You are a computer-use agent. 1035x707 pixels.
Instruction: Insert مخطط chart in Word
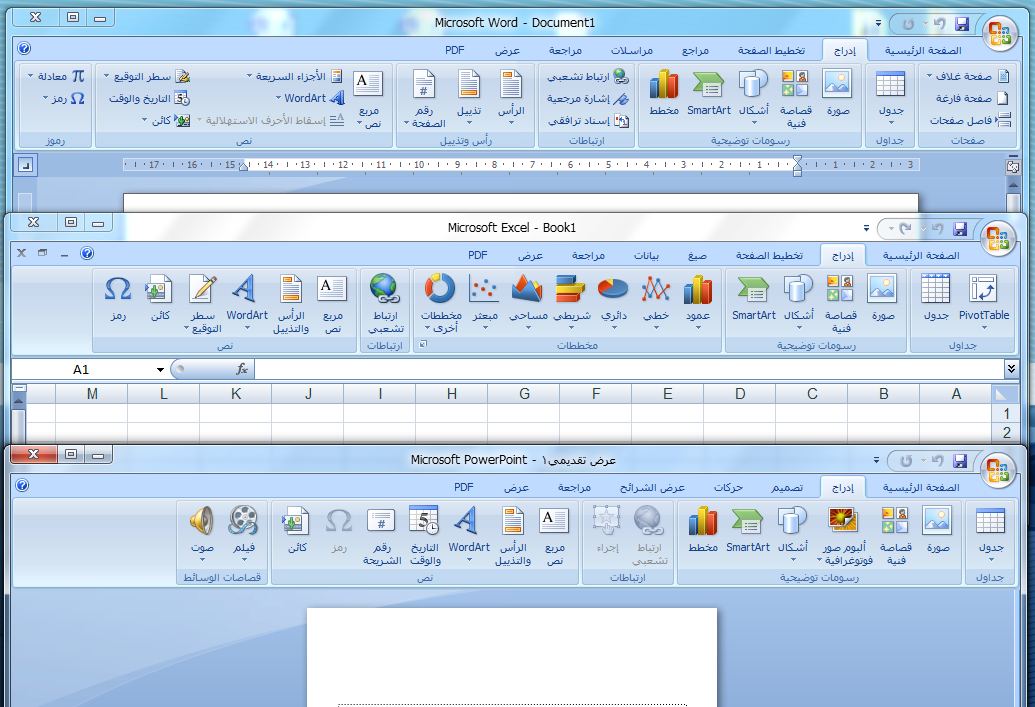point(664,94)
